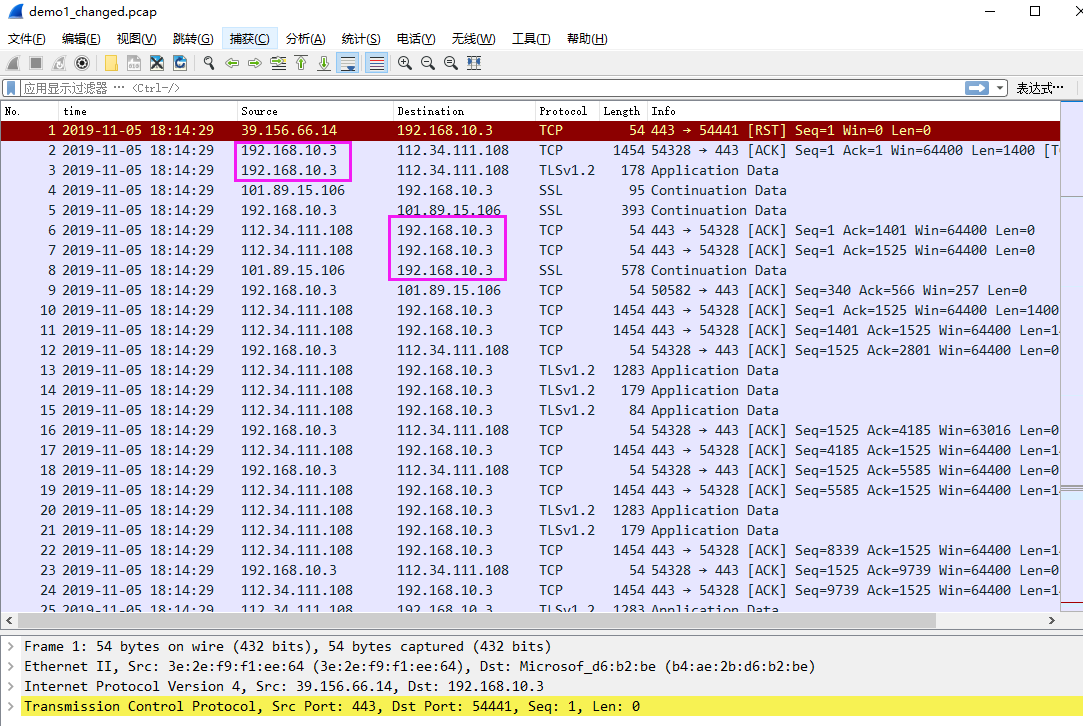The height and width of the screenshot is (726, 1083).
Task: Click the packet list horizontal scrollbar thumb
Action: pos(477,620)
